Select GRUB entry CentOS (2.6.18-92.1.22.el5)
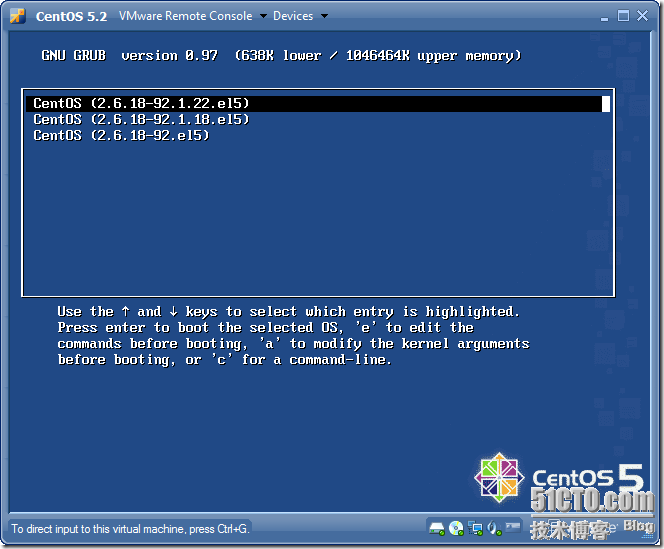Viewport: 664px width, 549px height. pyautogui.click(x=318, y=104)
